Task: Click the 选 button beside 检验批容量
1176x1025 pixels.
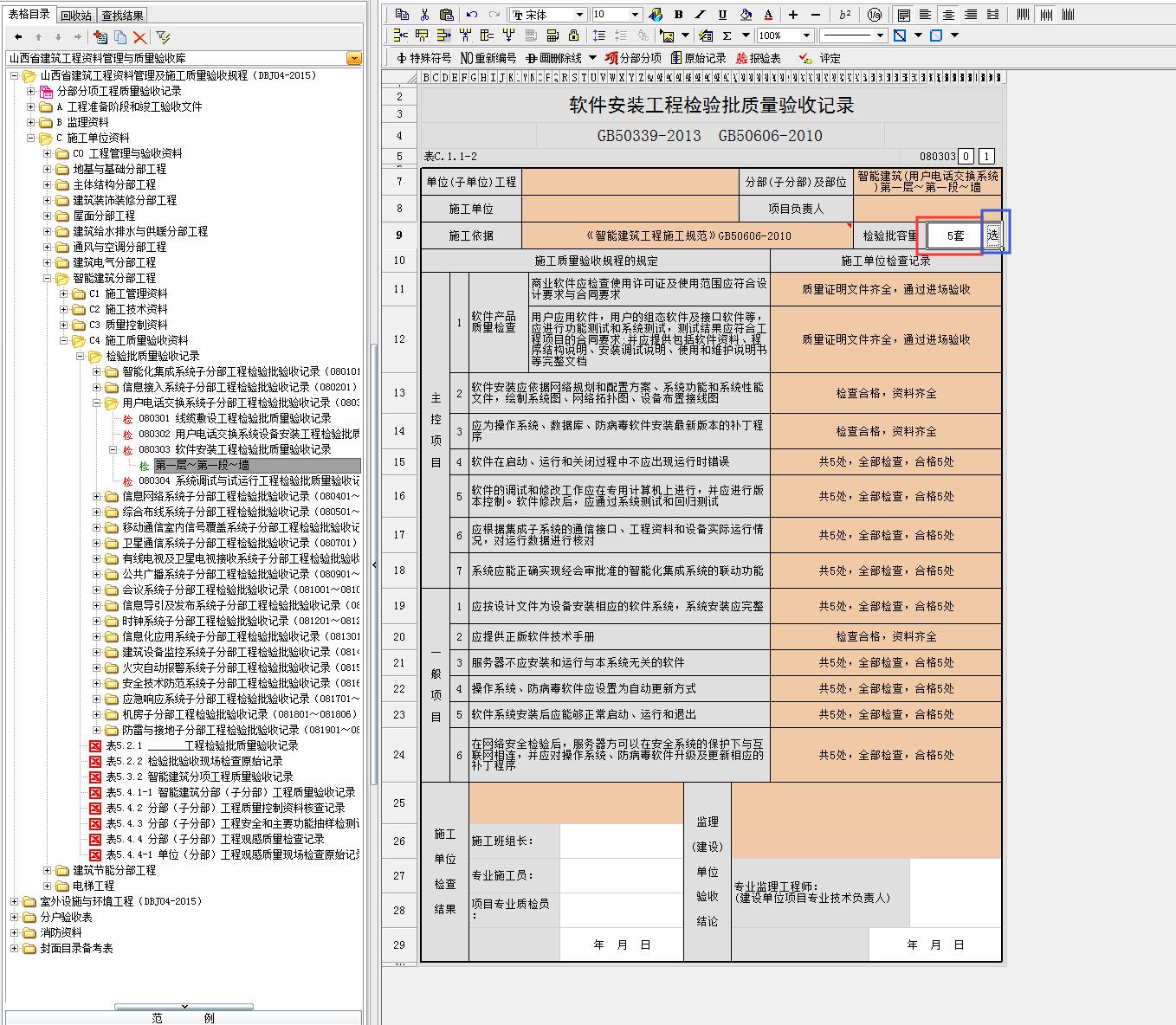Action: click(x=992, y=235)
